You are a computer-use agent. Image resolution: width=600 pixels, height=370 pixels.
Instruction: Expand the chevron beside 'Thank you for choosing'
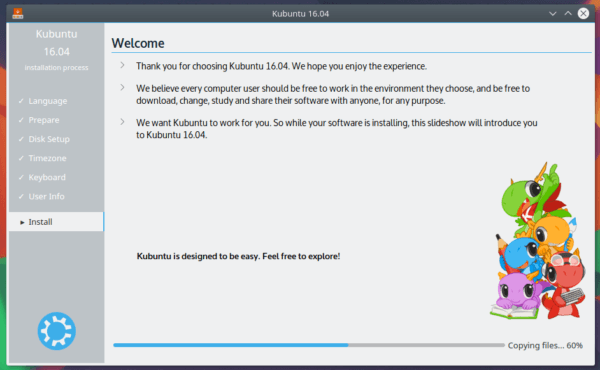[x=122, y=65]
